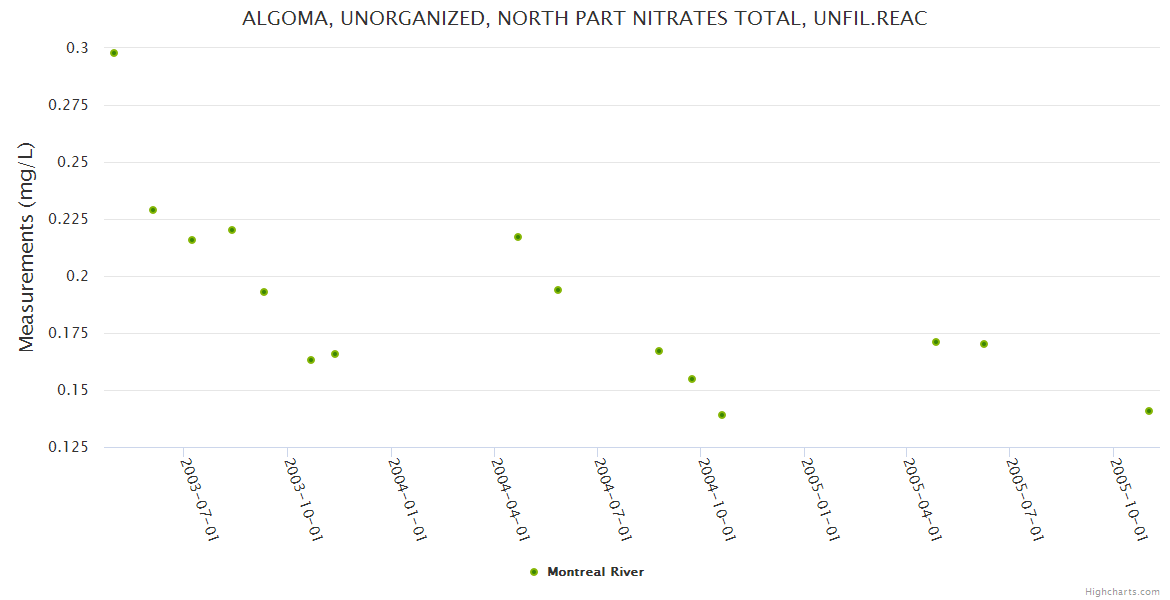Click the 0.22 point before 2003-10-01

(x=232, y=230)
